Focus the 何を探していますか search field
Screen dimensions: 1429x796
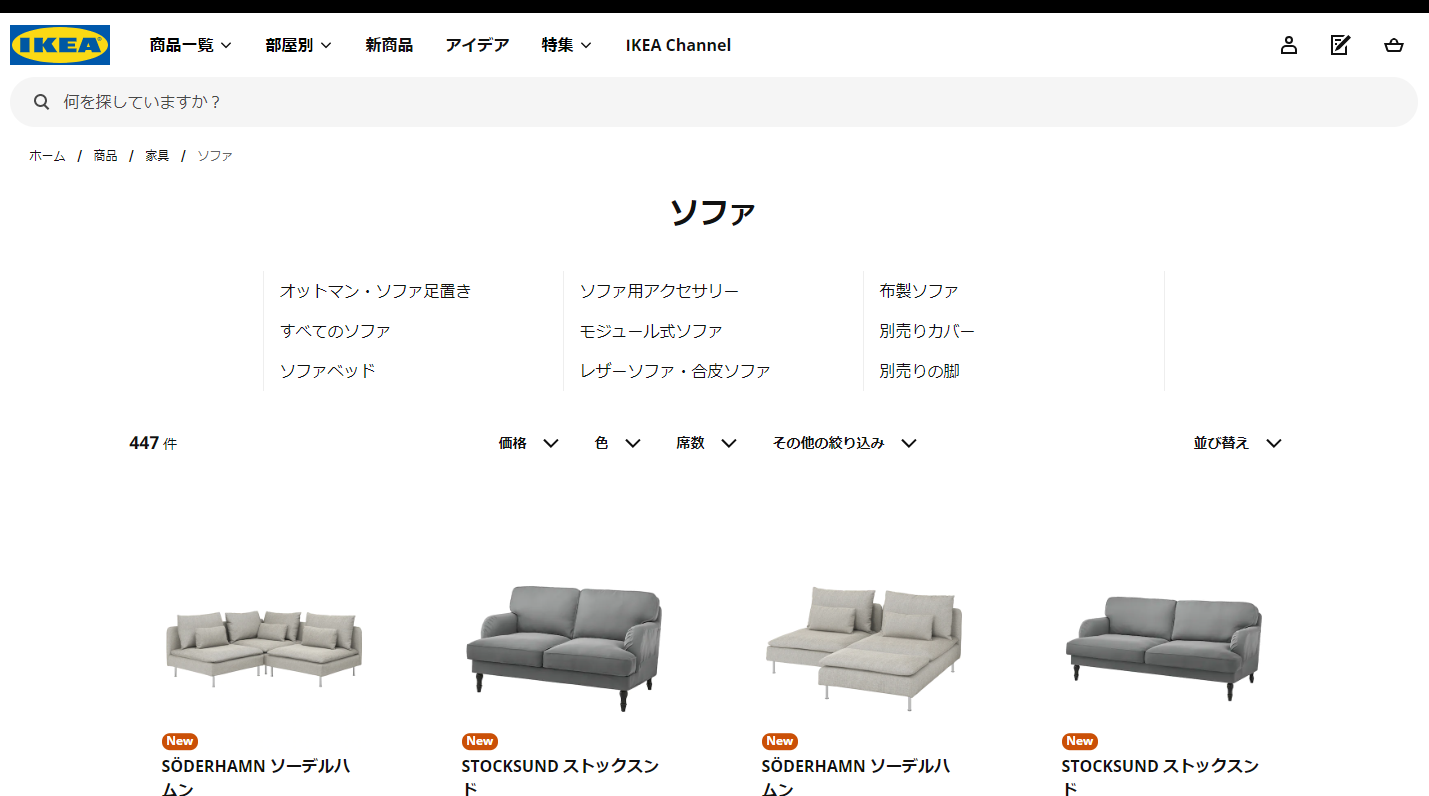714,102
